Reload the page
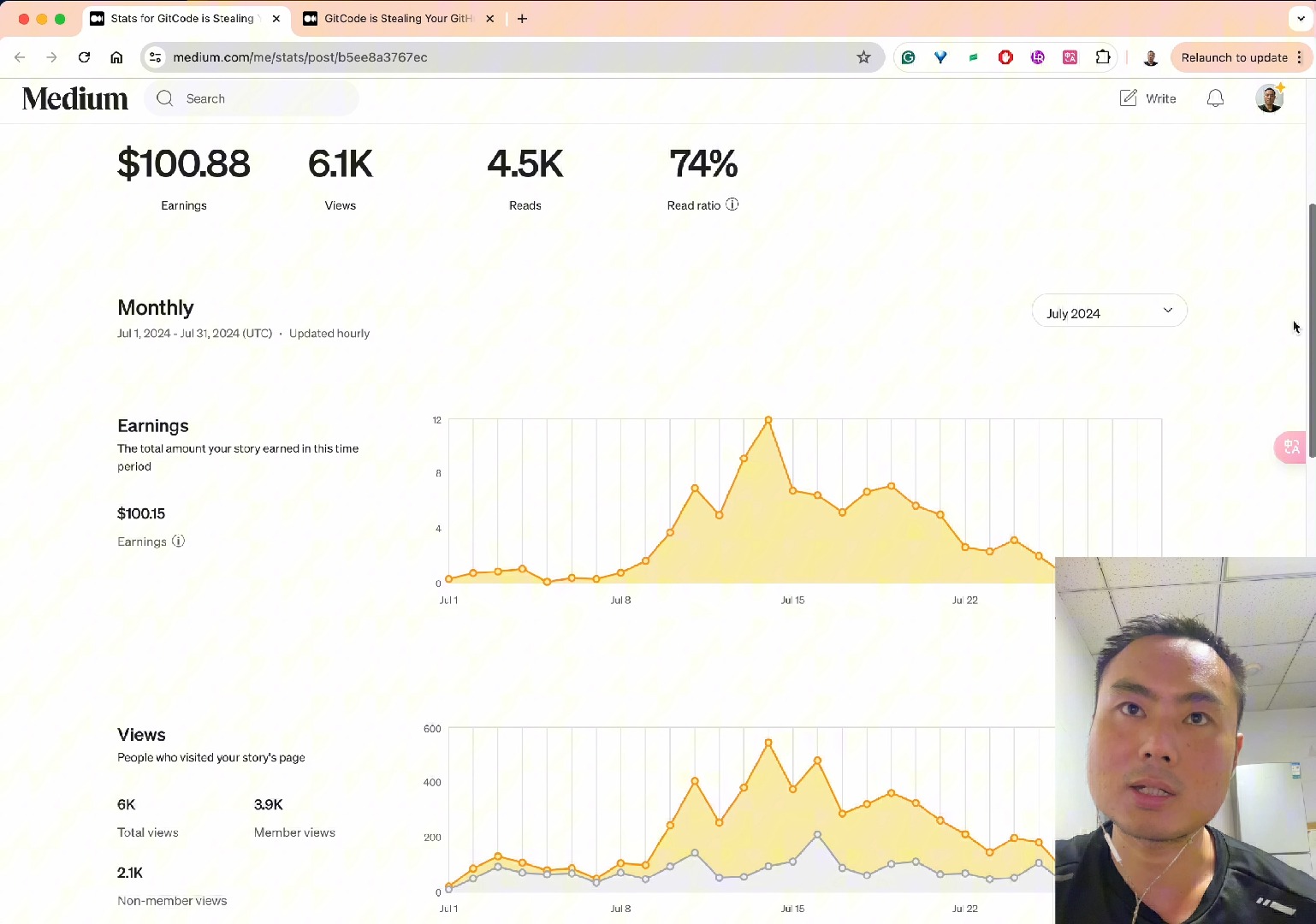 click(x=84, y=57)
